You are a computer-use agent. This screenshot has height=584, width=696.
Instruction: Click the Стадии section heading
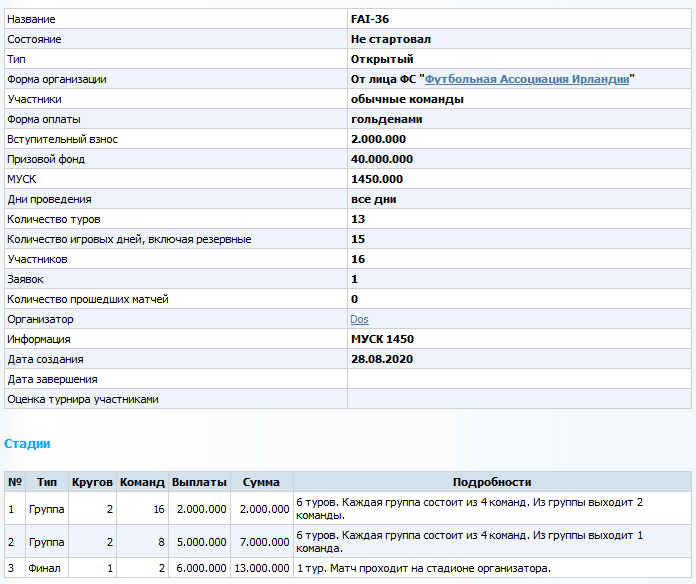pyautogui.click(x=27, y=444)
